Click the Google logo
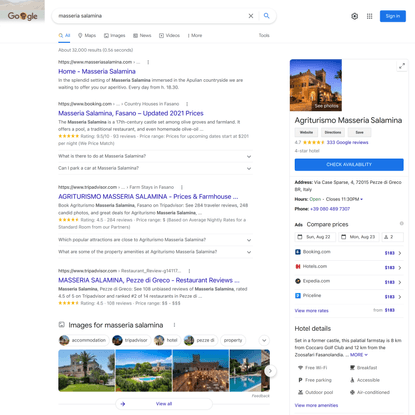Screen dimensions: 415x415 coord(22,16)
